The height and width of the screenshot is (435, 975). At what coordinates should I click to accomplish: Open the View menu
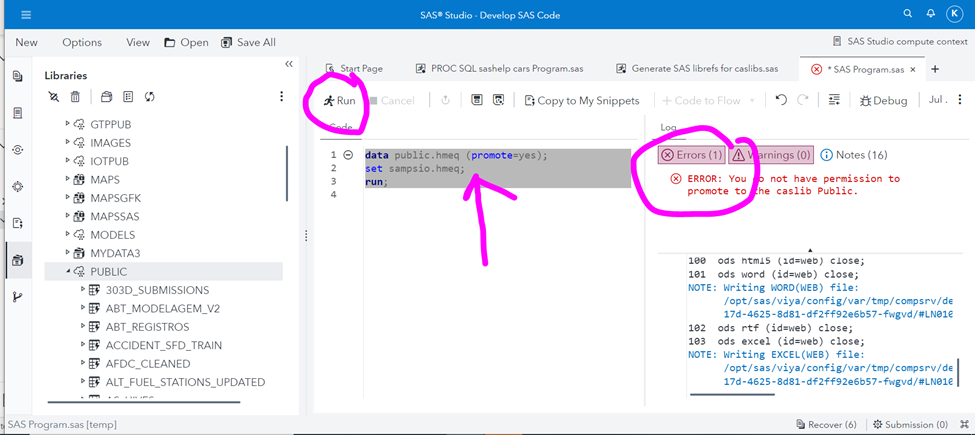tap(138, 42)
